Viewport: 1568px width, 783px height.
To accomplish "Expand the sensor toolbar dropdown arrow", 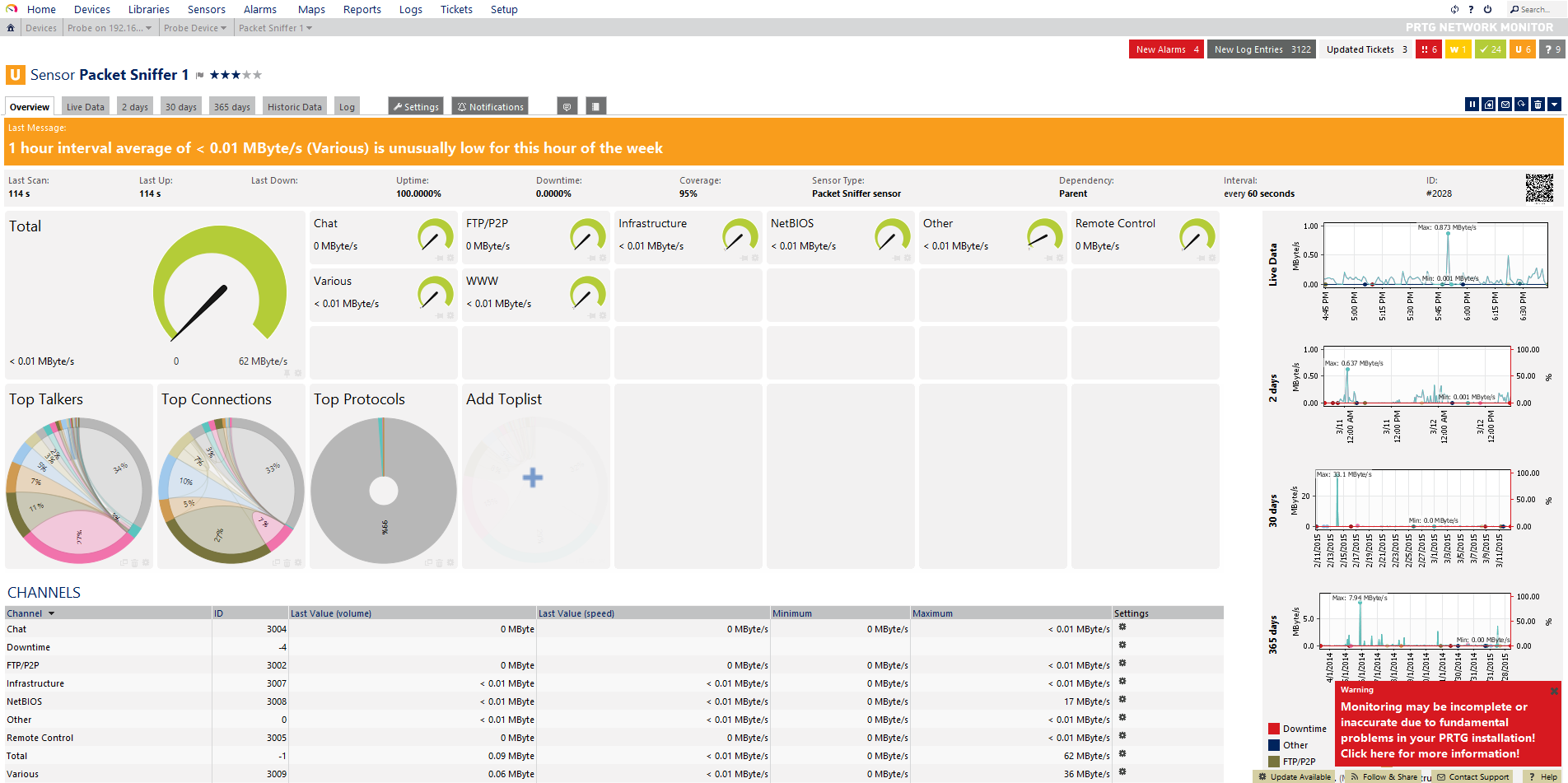I will pyautogui.click(x=1554, y=105).
